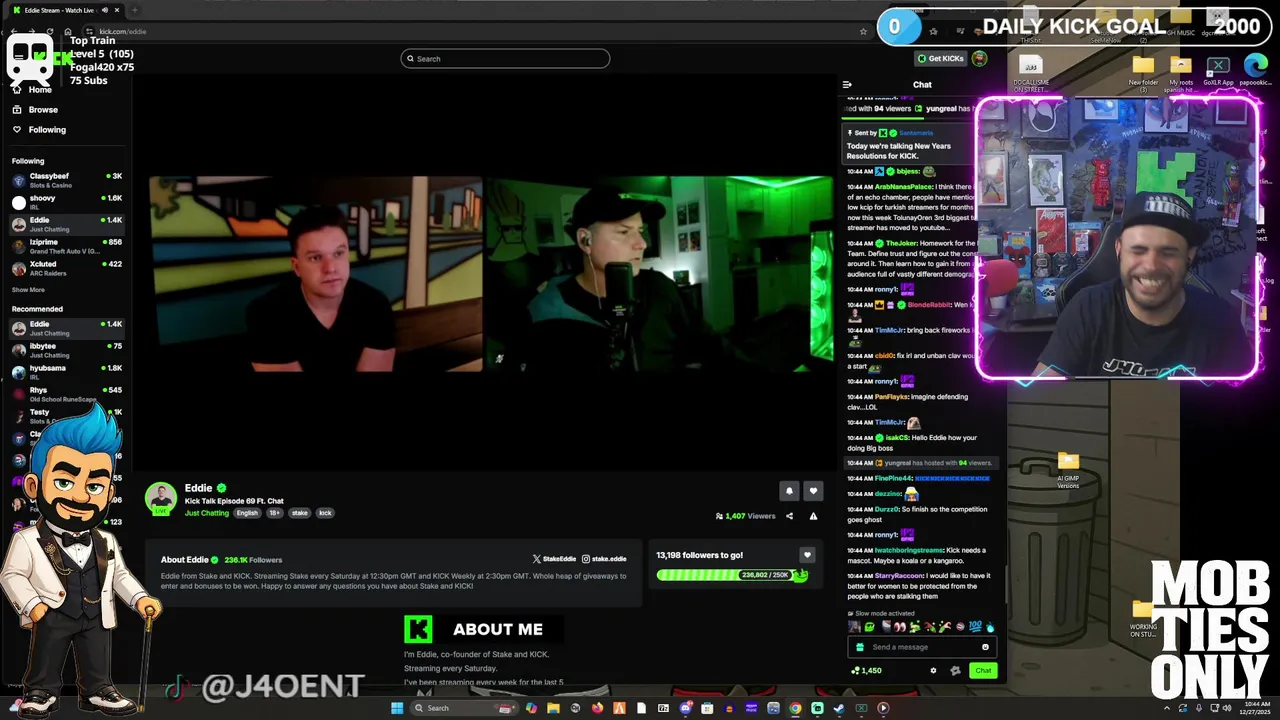1280x720 pixels.
Task: Open the emote picker in chat input
Action: (985, 647)
